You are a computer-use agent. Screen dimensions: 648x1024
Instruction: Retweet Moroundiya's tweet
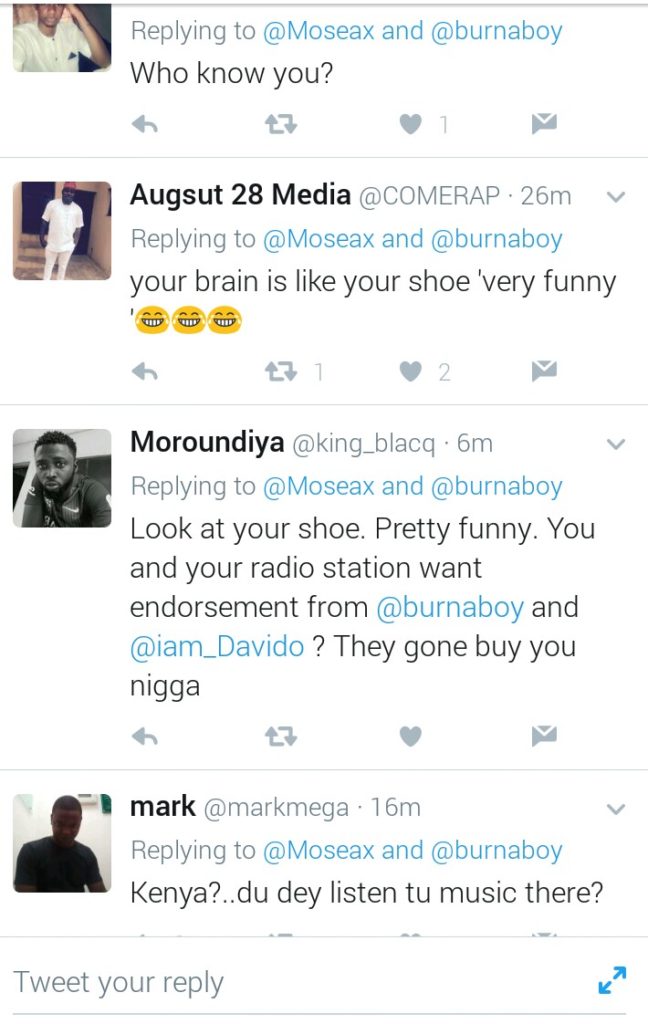(281, 737)
